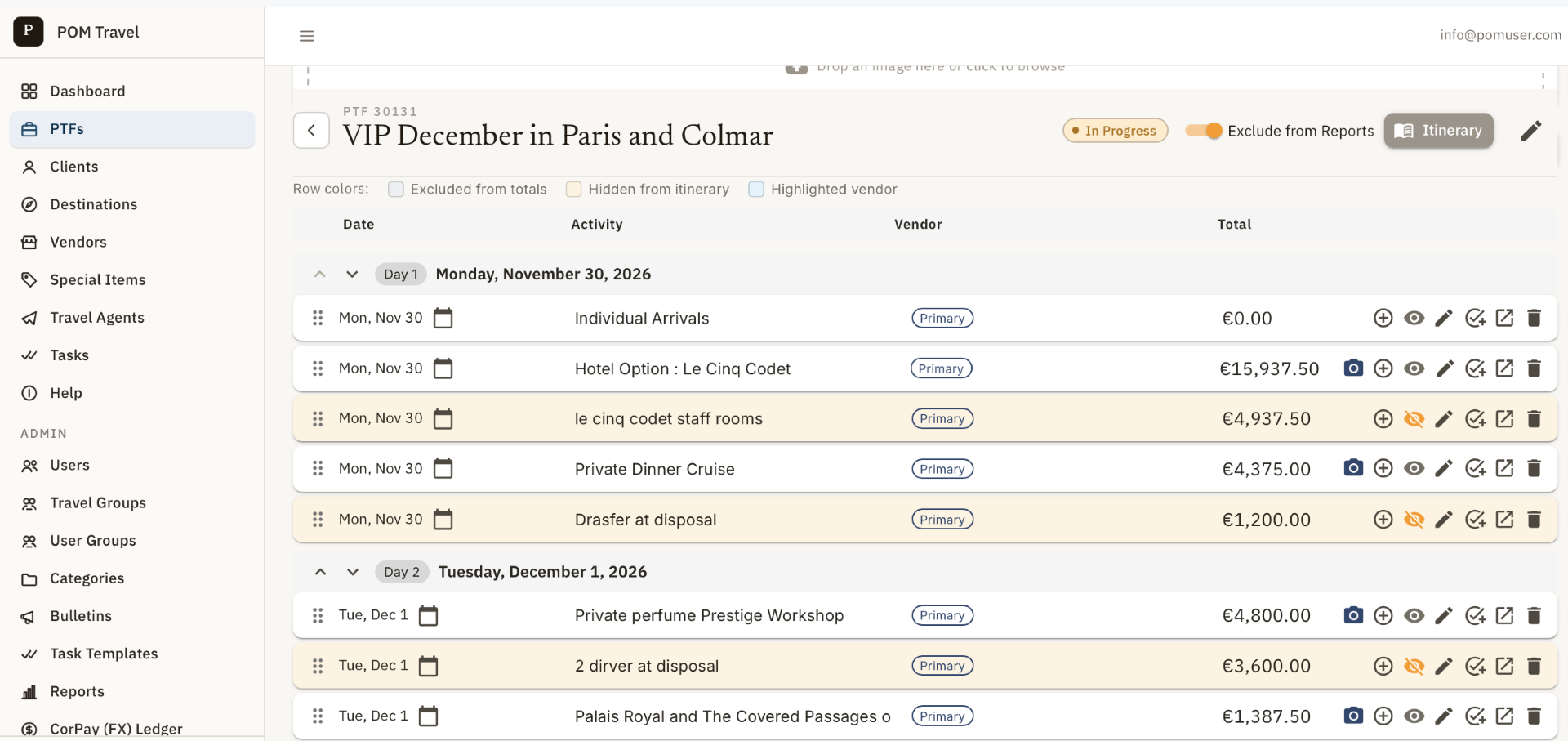Expand Day 1 with down chevron
This screenshot has width=1568, height=741.
[352, 275]
